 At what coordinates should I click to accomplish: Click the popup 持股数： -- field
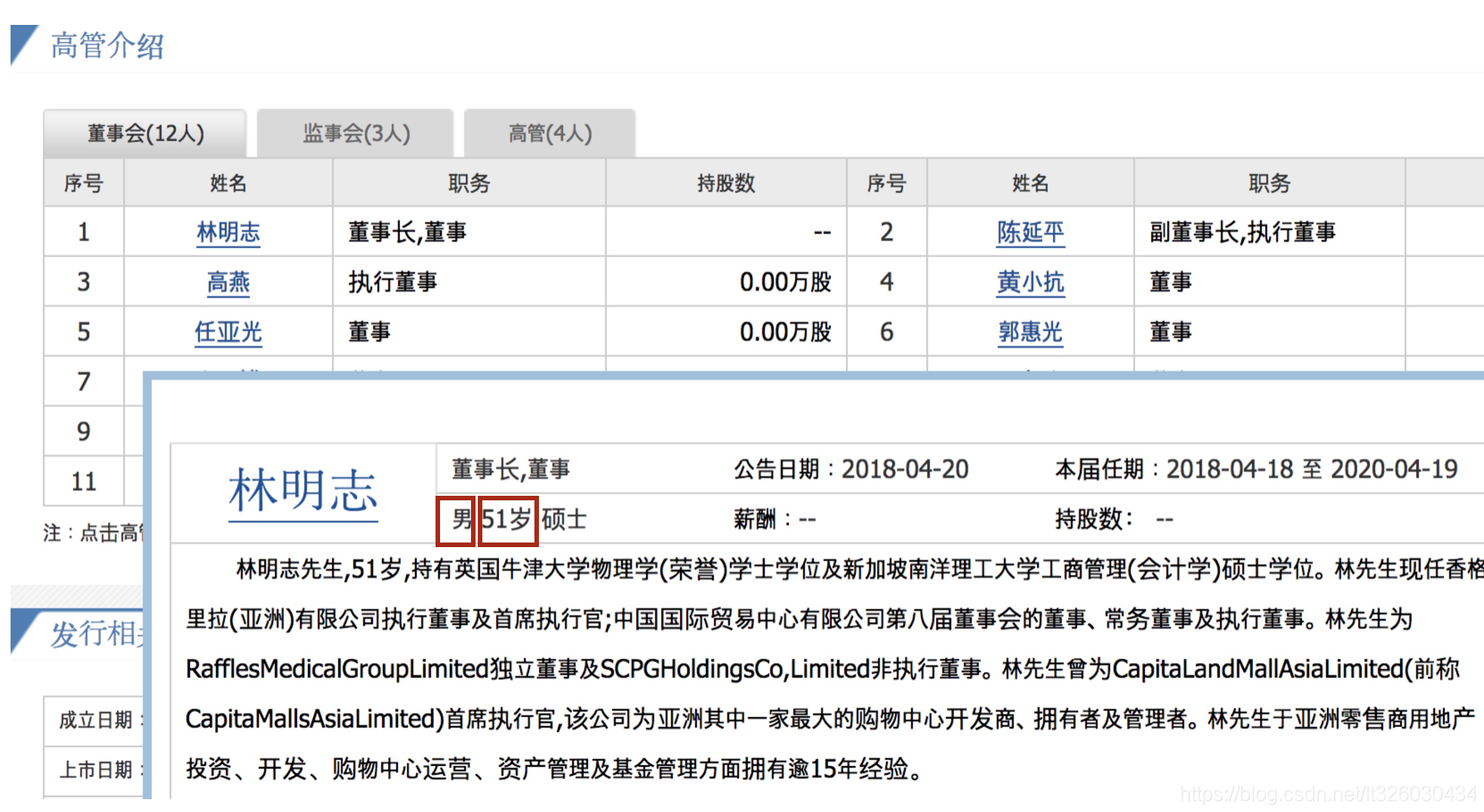coord(1114,519)
